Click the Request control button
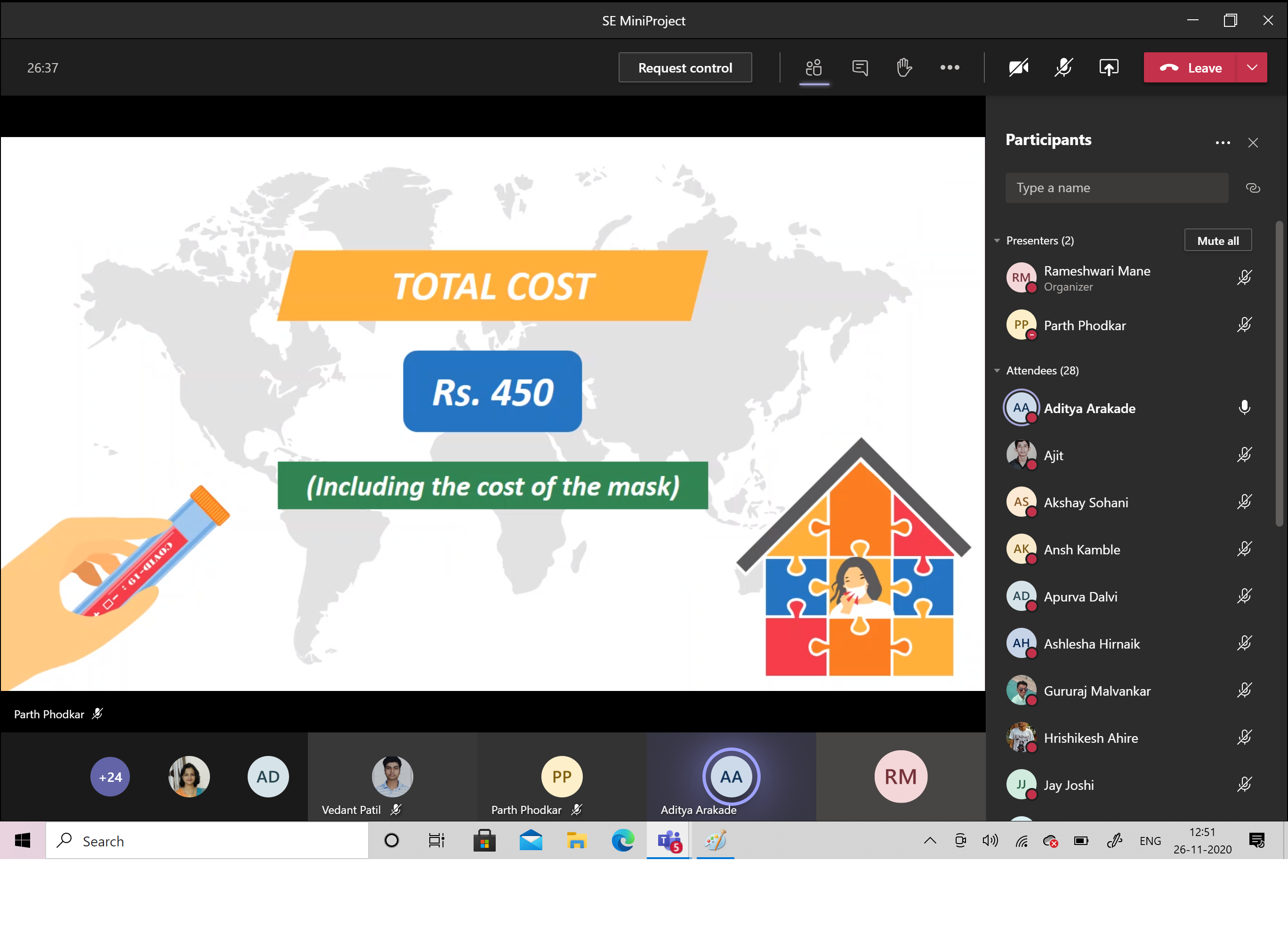The height and width of the screenshot is (942, 1288). click(685, 68)
